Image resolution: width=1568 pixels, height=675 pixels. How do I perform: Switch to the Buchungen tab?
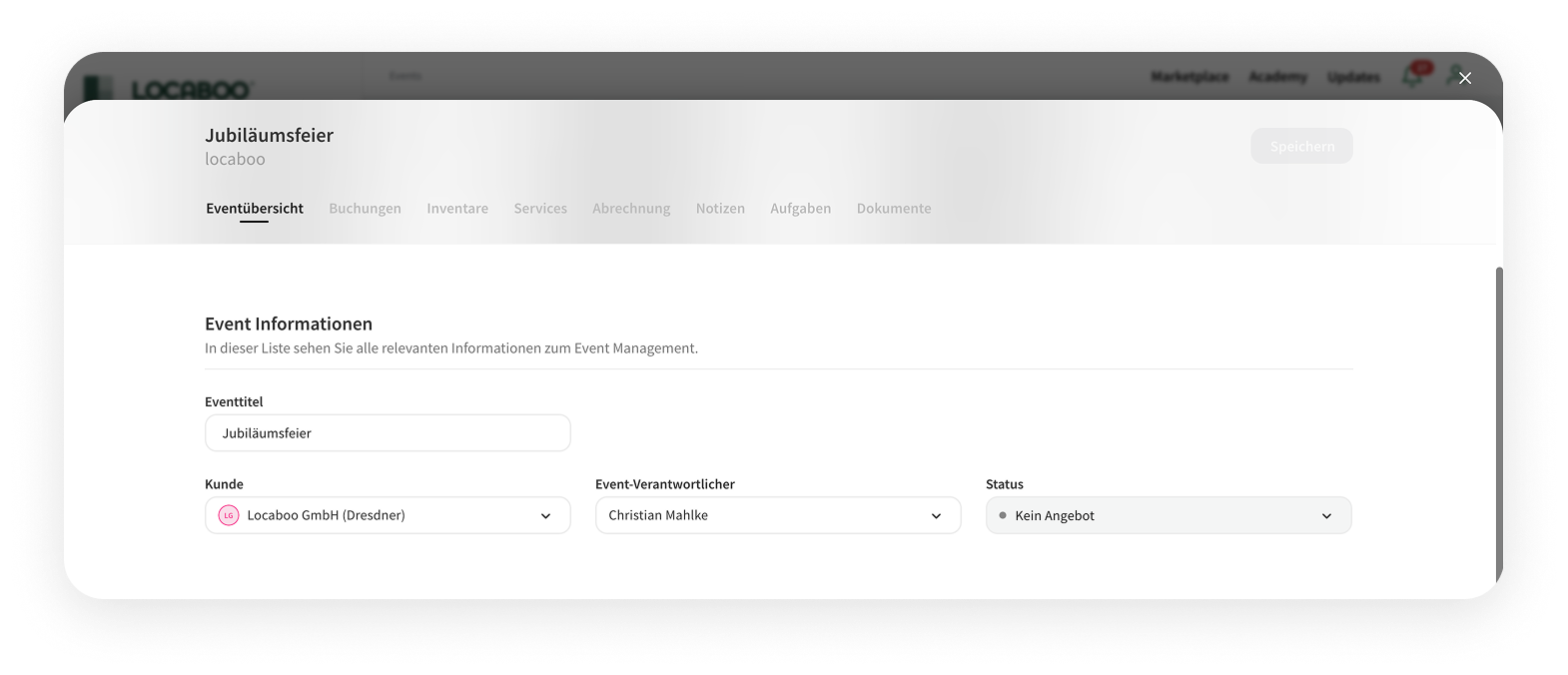pyautogui.click(x=365, y=209)
